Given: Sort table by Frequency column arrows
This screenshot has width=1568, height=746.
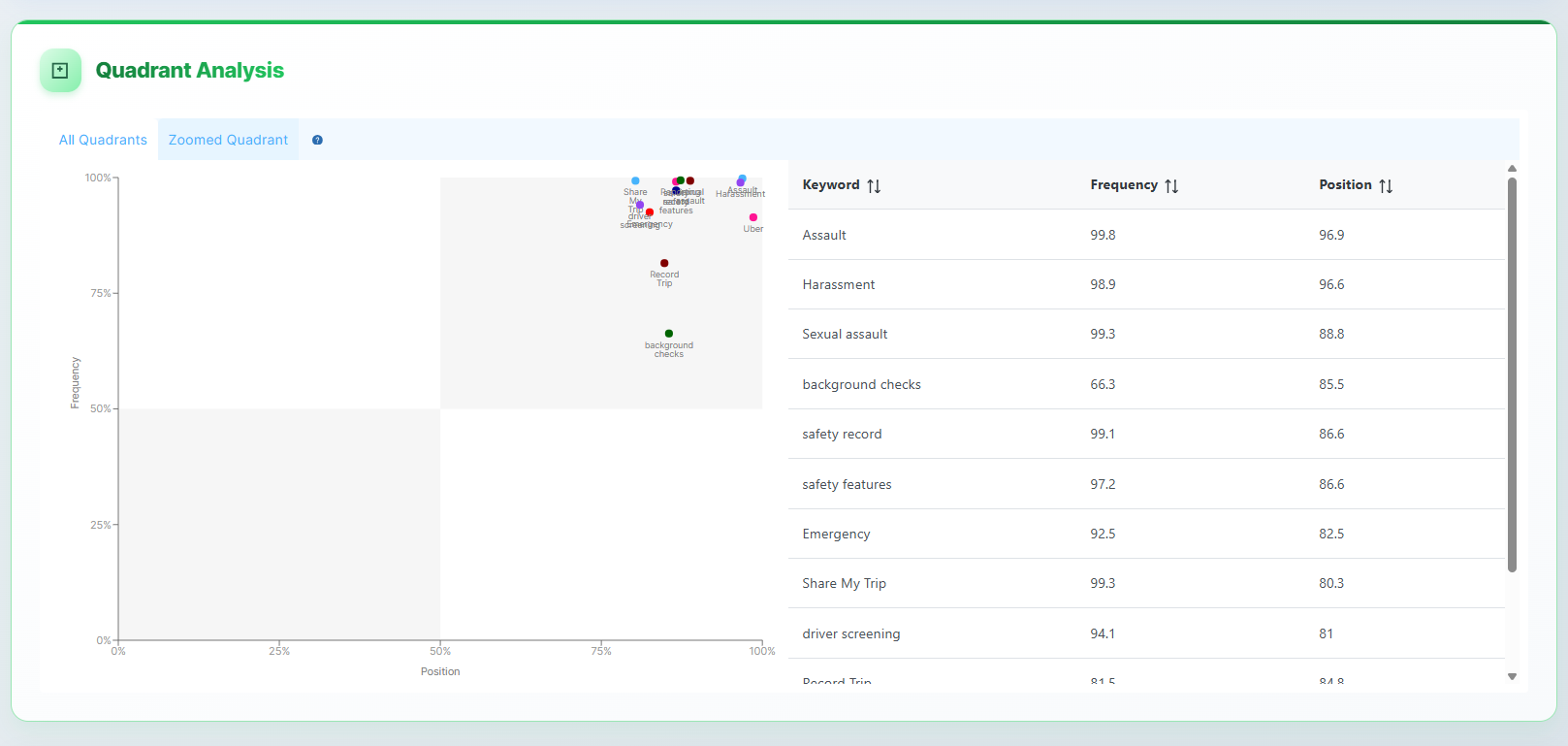Looking at the screenshot, I should [1171, 186].
